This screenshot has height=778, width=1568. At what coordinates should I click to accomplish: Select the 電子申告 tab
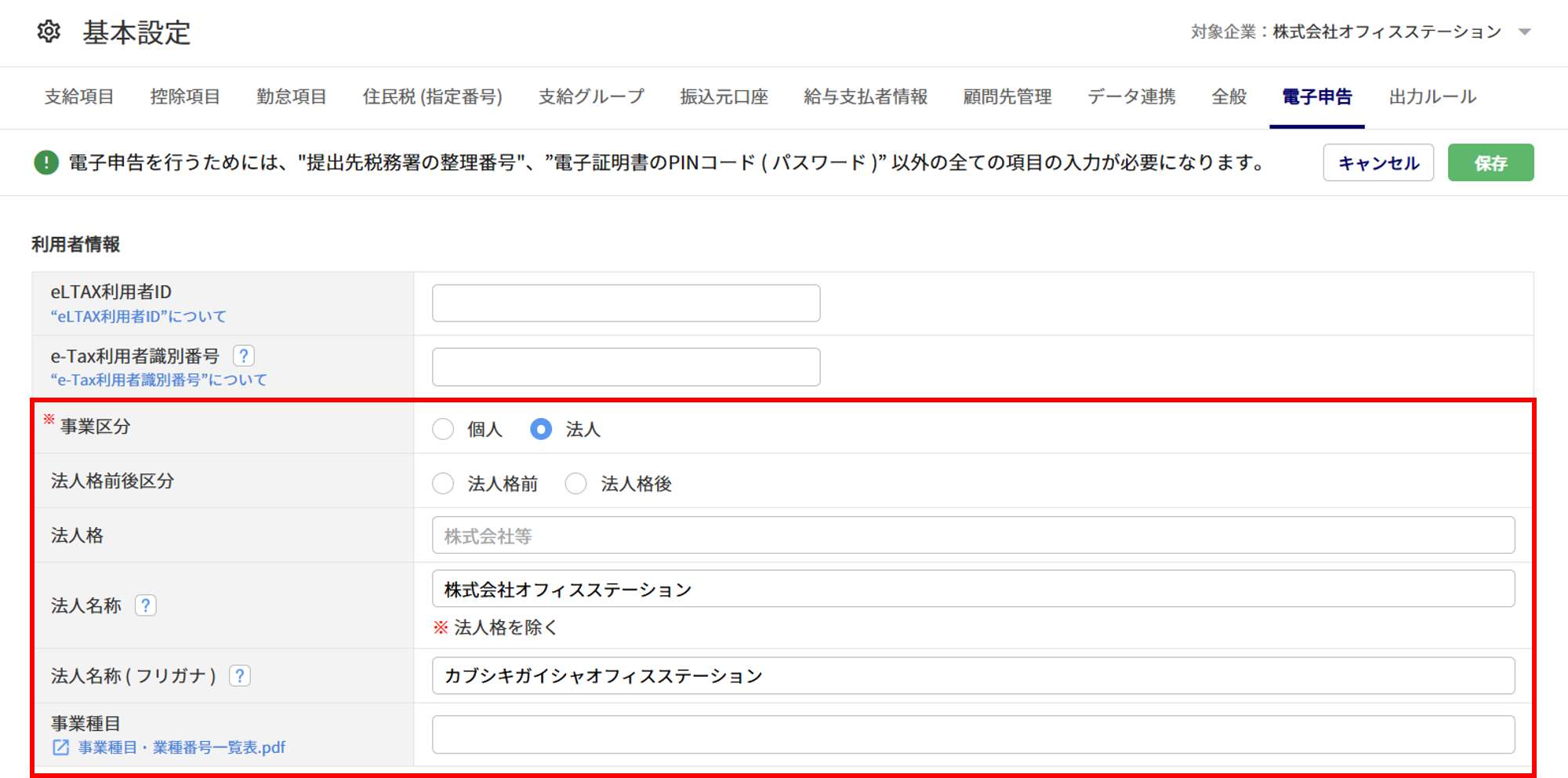point(1317,96)
